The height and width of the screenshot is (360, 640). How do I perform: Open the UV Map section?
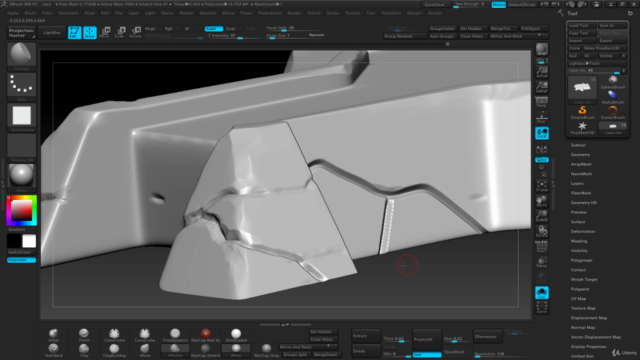click(x=578, y=298)
